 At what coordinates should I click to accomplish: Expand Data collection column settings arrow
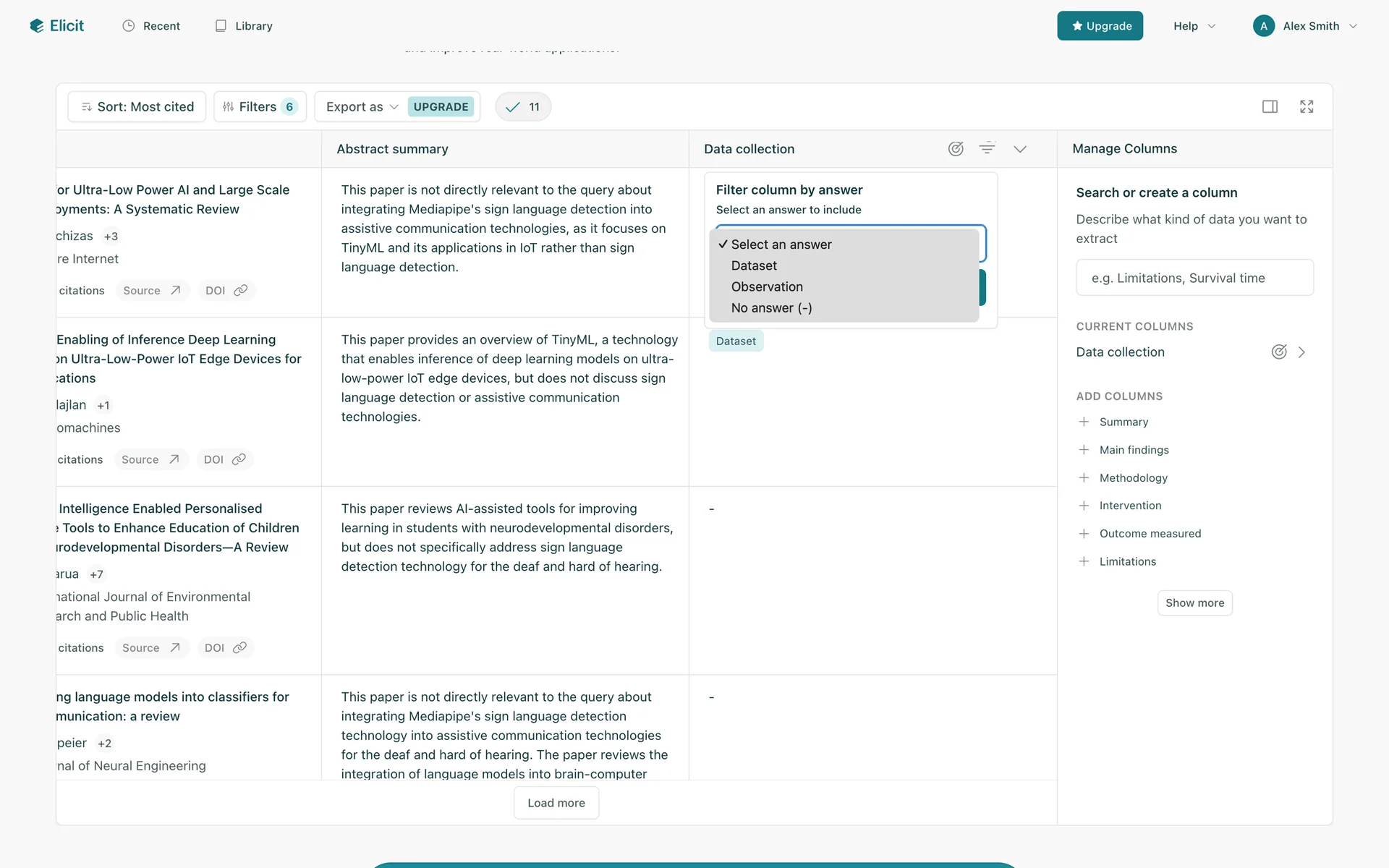tap(1301, 352)
